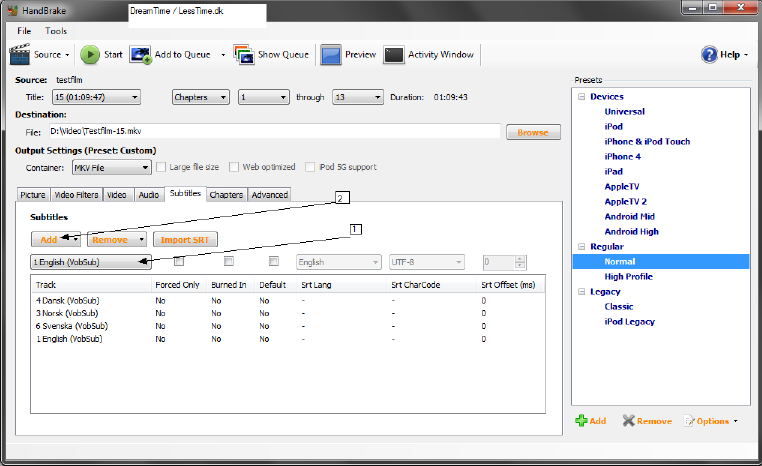Select the 1 English (VobSub) row in track list
The height and width of the screenshot is (466, 762).
pos(288,339)
